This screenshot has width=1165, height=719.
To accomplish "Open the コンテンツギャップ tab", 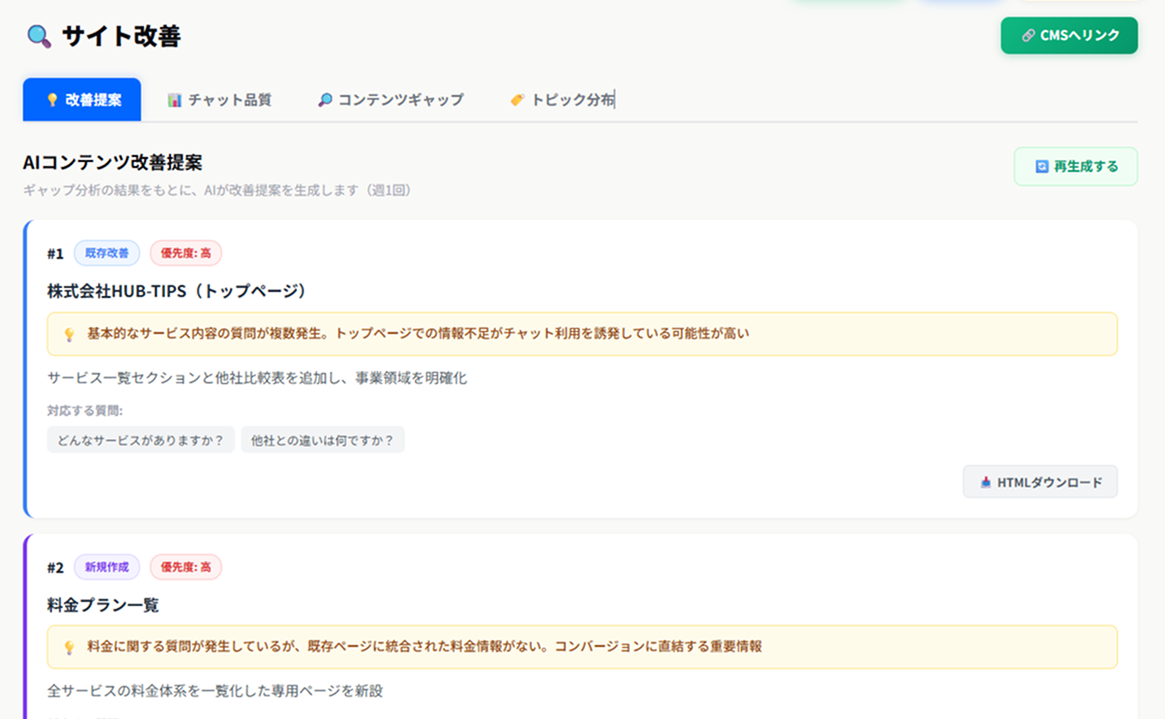I will click(391, 100).
